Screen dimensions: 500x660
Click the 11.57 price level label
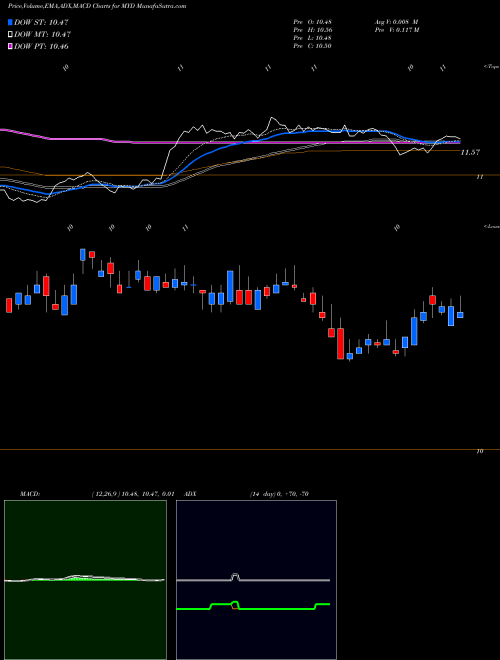click(x=470, y=152)
